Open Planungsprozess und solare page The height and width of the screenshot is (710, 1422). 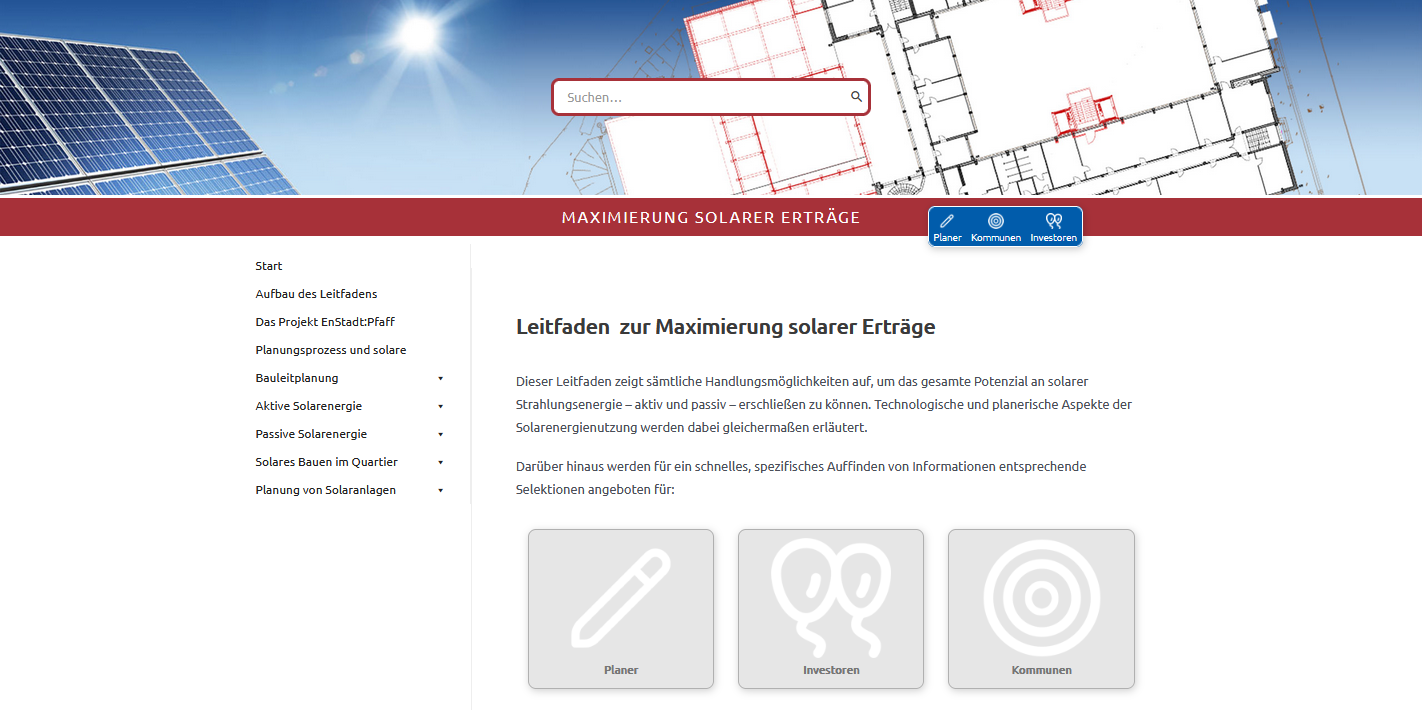tap(331, 350)
